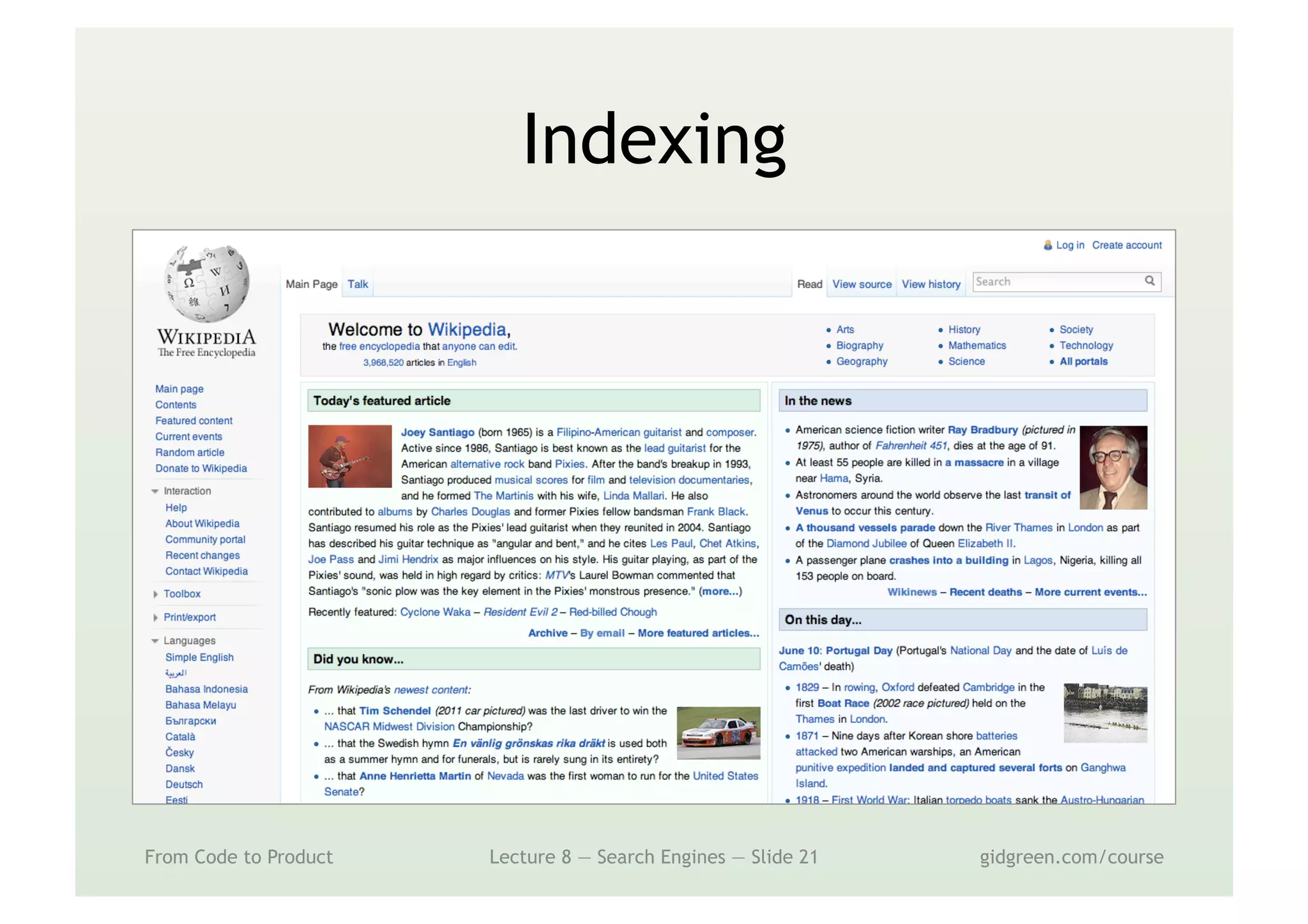1308x924 pixels.
Task: Open About Wikipedia link
Action: pos(202,524)
